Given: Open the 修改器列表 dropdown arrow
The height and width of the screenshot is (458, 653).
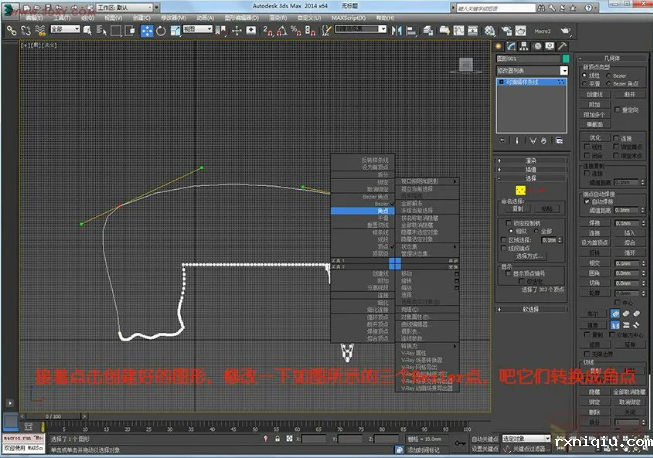Looking at the screenshot, I should pos(564,71).
